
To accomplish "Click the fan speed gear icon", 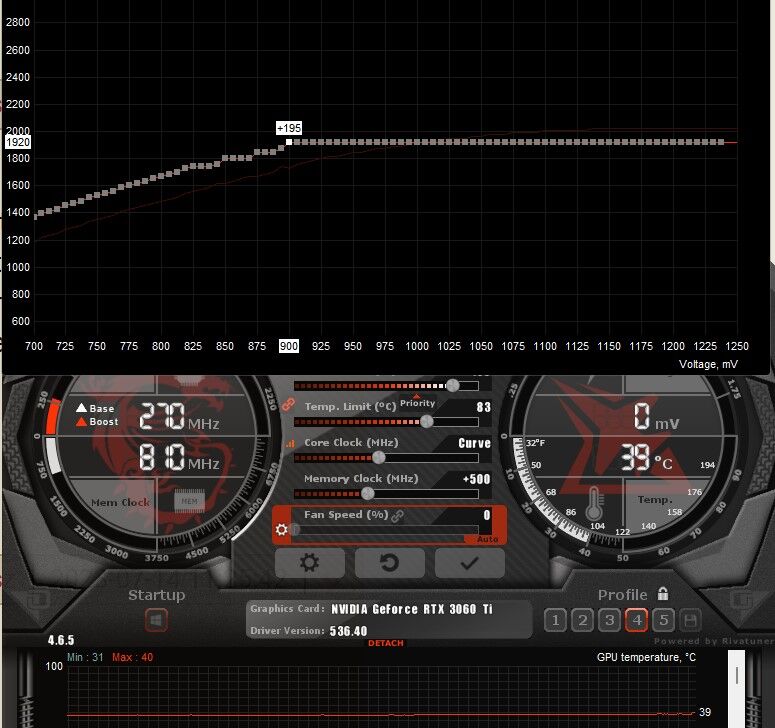I will pos(282,529).
